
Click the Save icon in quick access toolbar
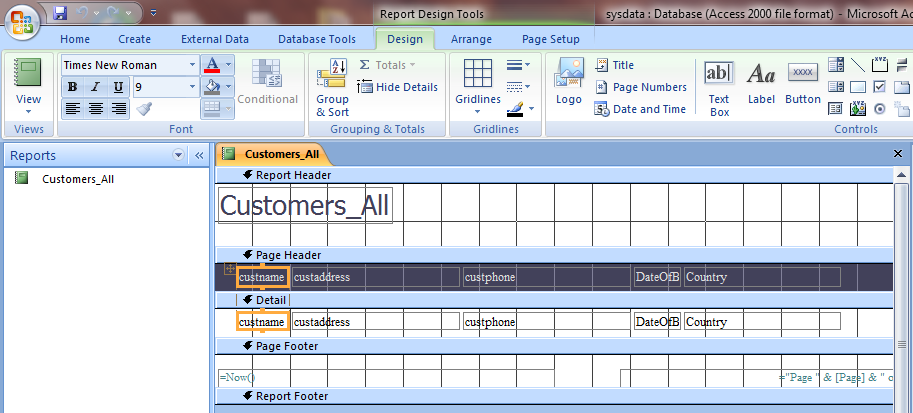coord(61,12)
